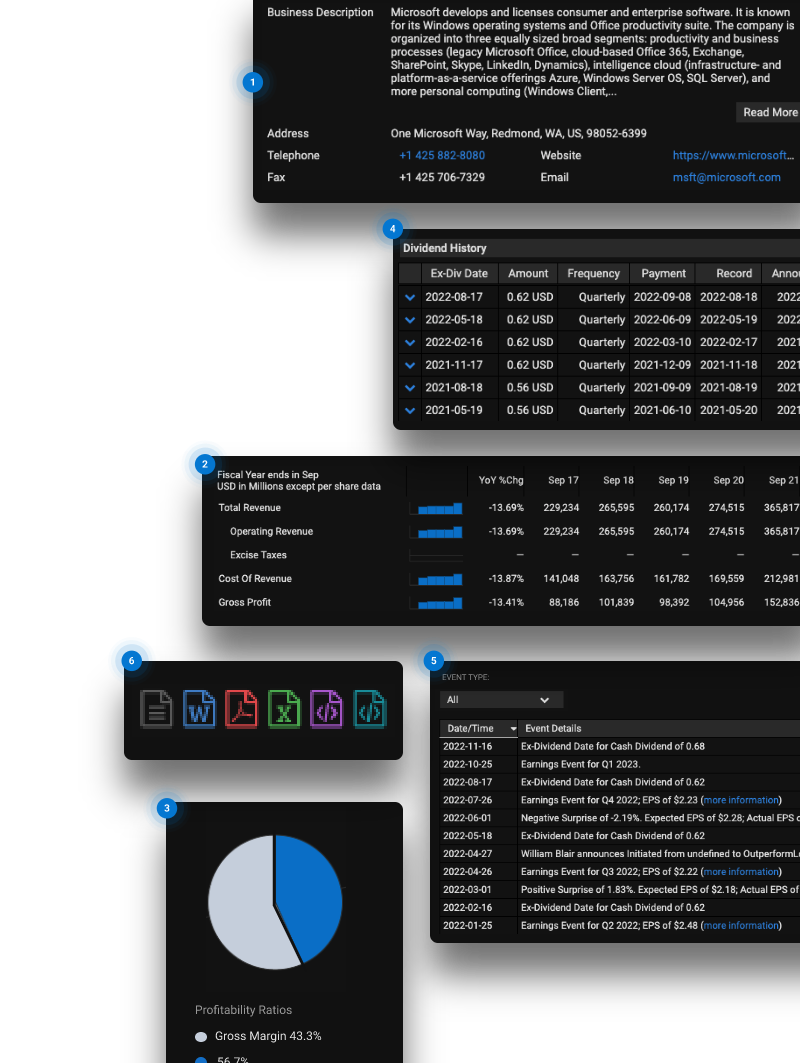Click the Read More button
Viewport: 800px width, 1063px height.
click(x=769, y=112)
